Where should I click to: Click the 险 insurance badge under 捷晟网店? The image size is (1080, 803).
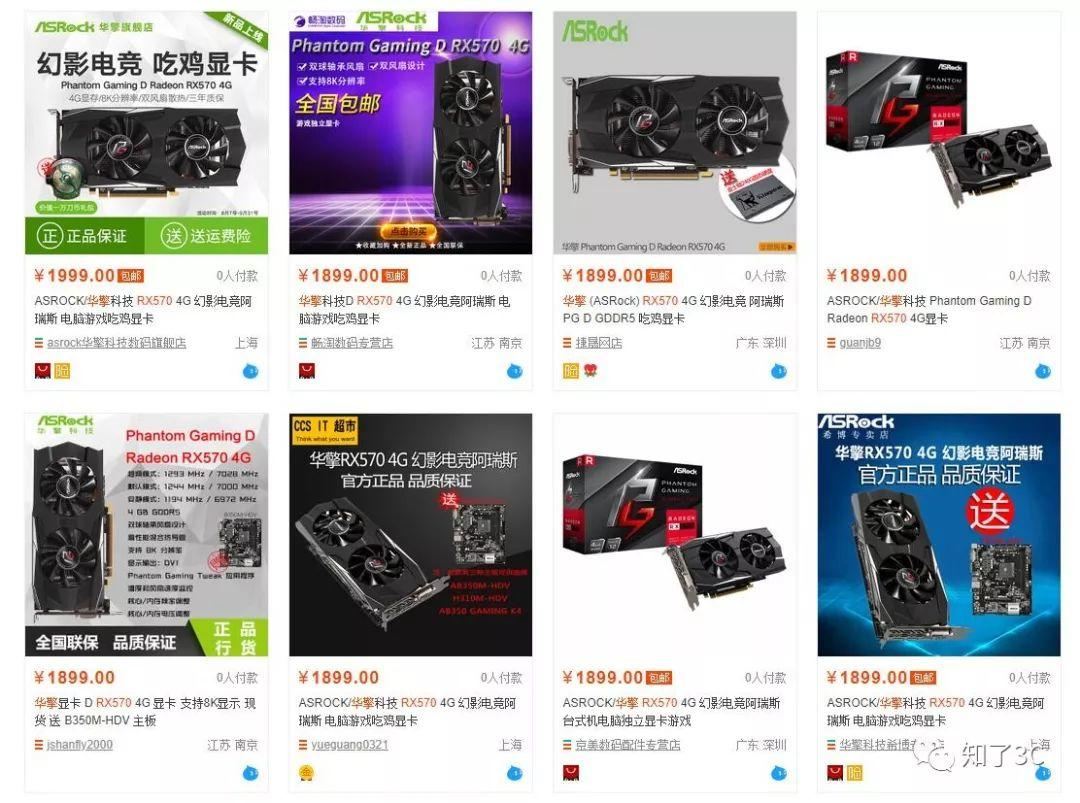point(570,371)
